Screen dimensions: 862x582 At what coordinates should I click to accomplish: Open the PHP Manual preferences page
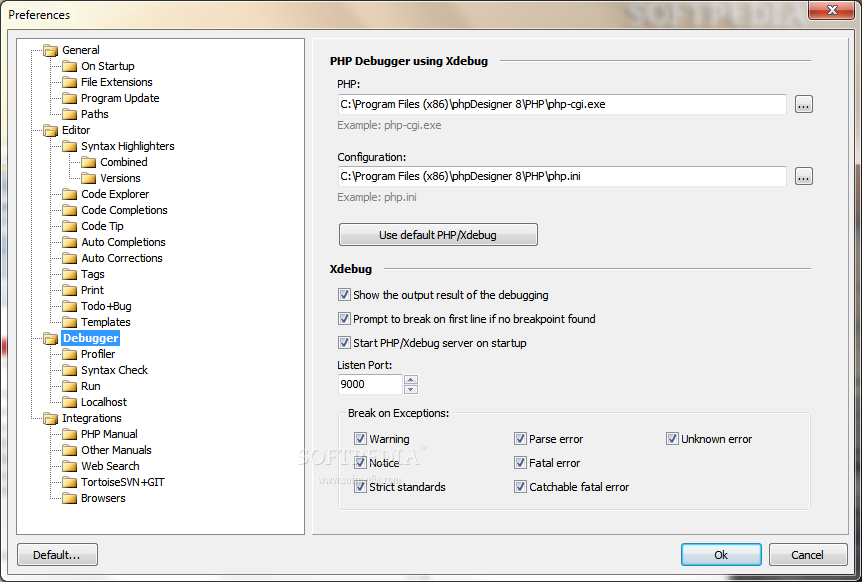(109, 434)
